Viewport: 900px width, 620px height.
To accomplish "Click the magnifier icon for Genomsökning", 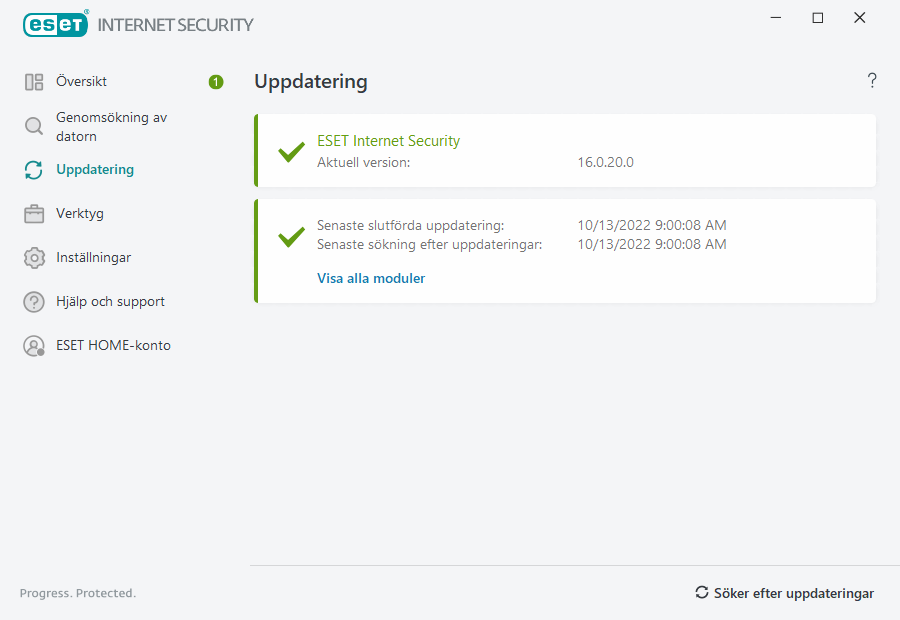I will (34, 126).
